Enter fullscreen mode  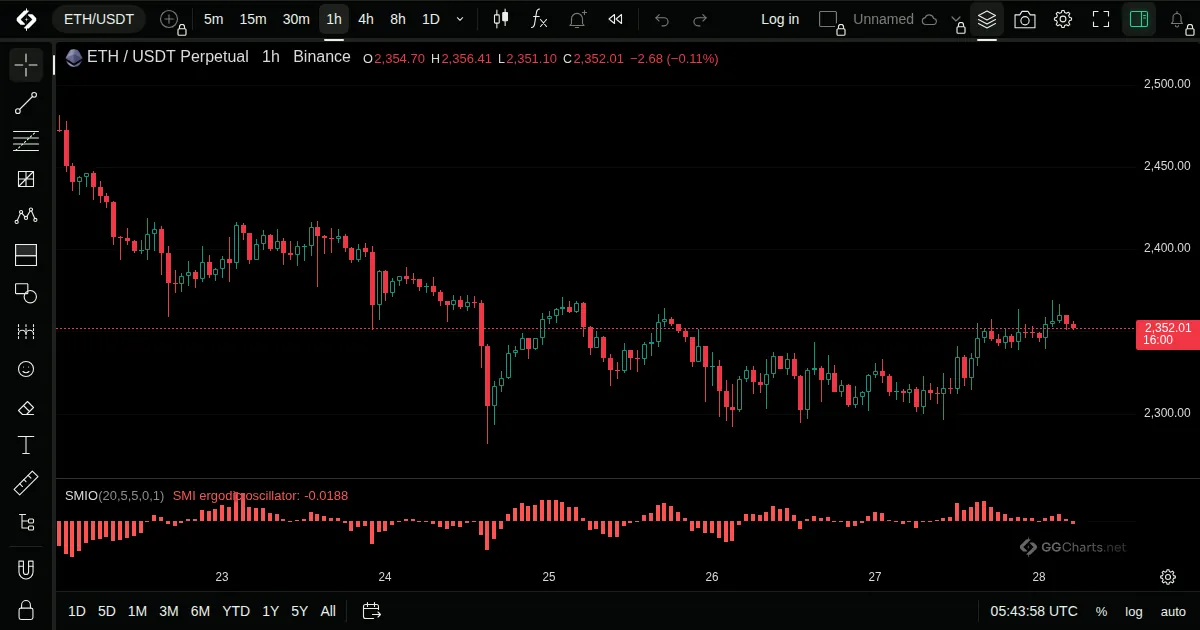point(1101,19)
